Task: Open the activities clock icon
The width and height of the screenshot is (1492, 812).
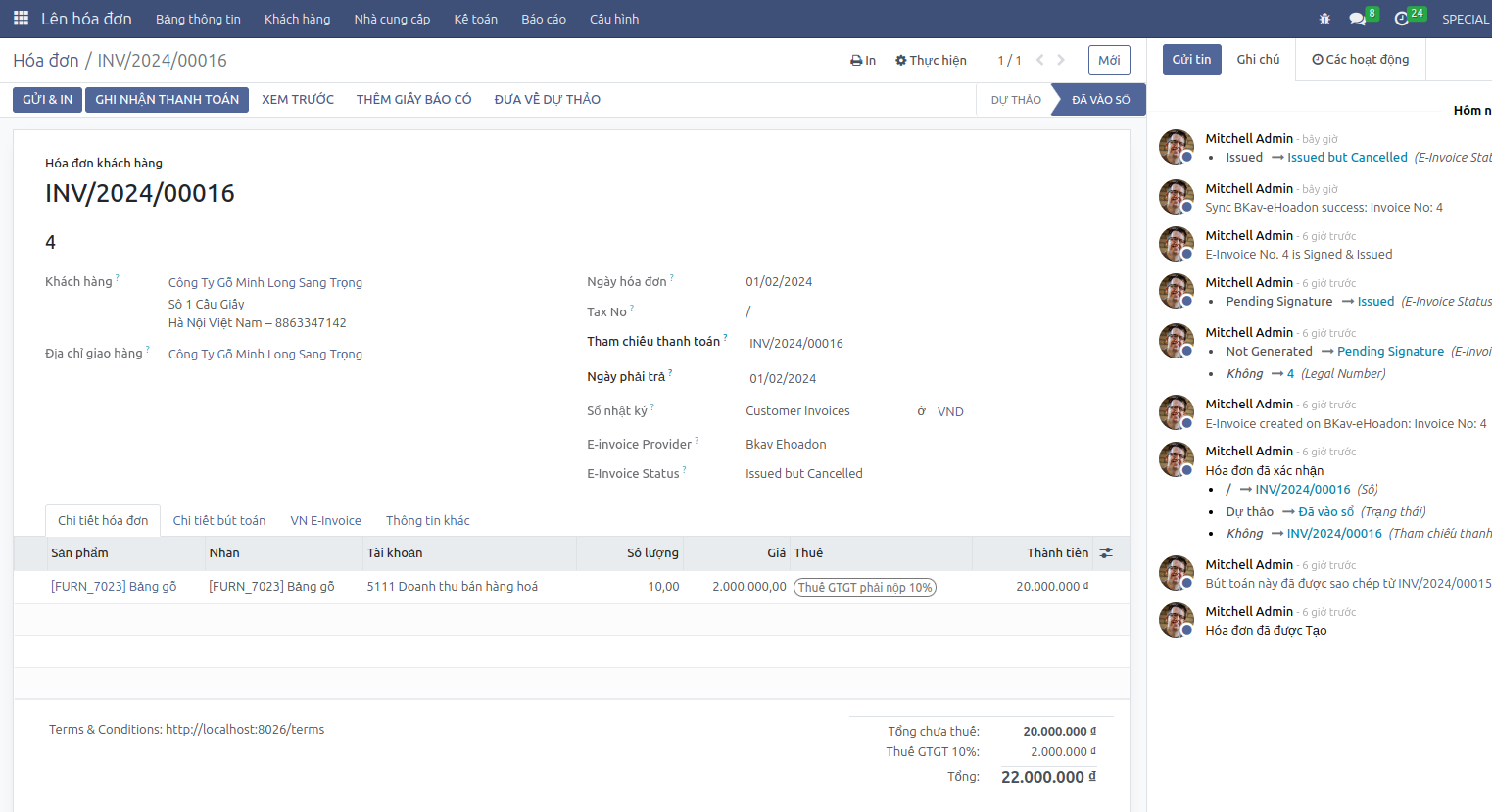Action: click(1402, 19)
